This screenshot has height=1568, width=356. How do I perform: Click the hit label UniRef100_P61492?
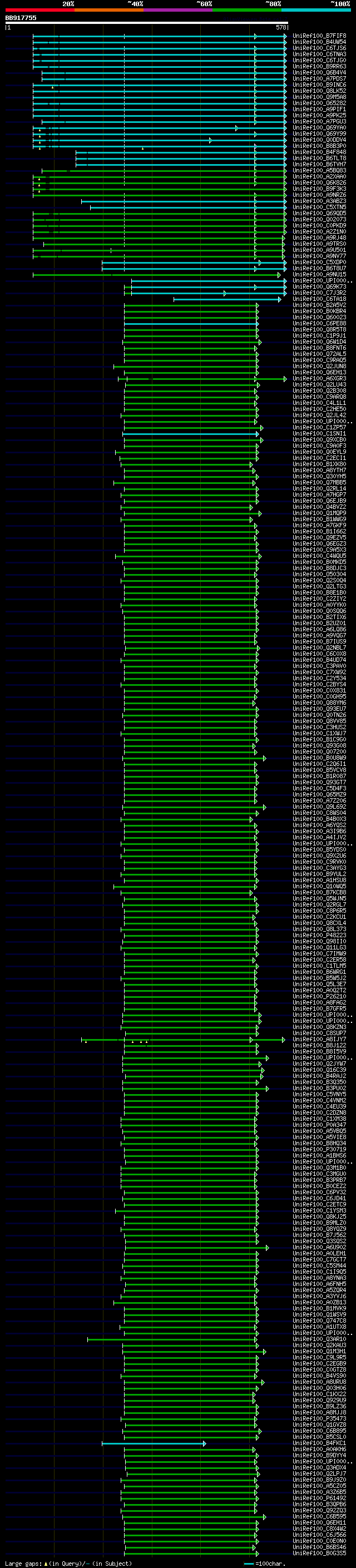319,1498
